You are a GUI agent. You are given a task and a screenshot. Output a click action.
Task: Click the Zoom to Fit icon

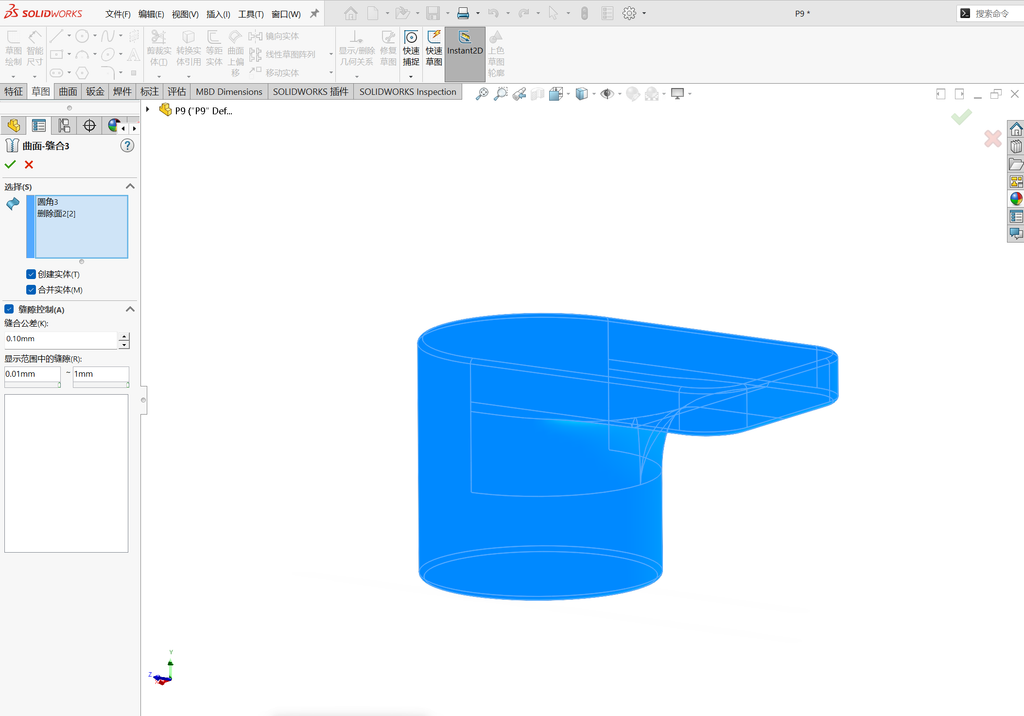(482, 93)
